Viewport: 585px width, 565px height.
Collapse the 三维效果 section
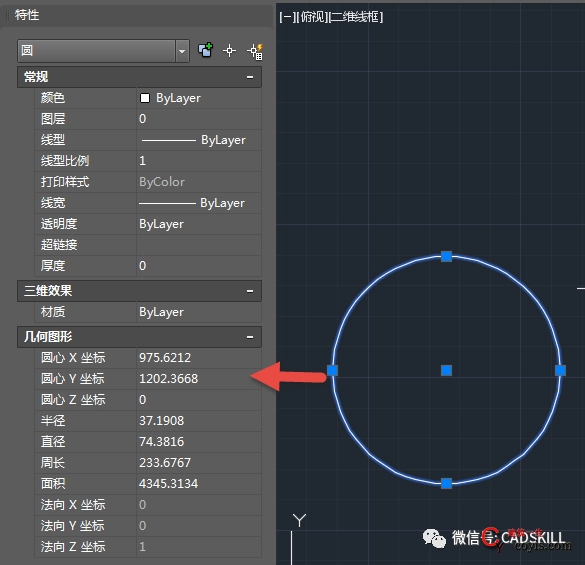tap(250, 291)
